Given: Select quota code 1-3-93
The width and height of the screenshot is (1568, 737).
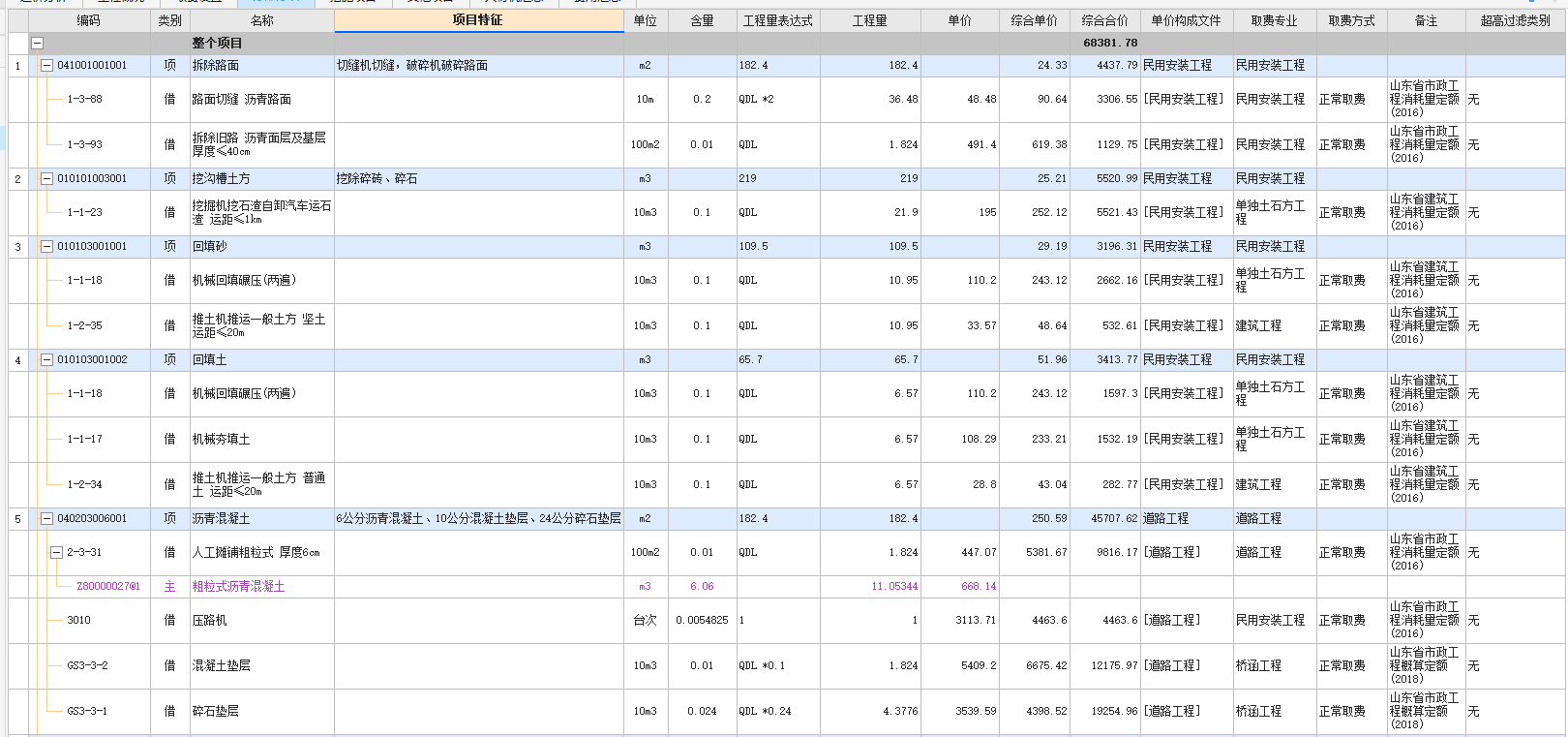Looking at the screenshot, I should (x=84, y=144).
